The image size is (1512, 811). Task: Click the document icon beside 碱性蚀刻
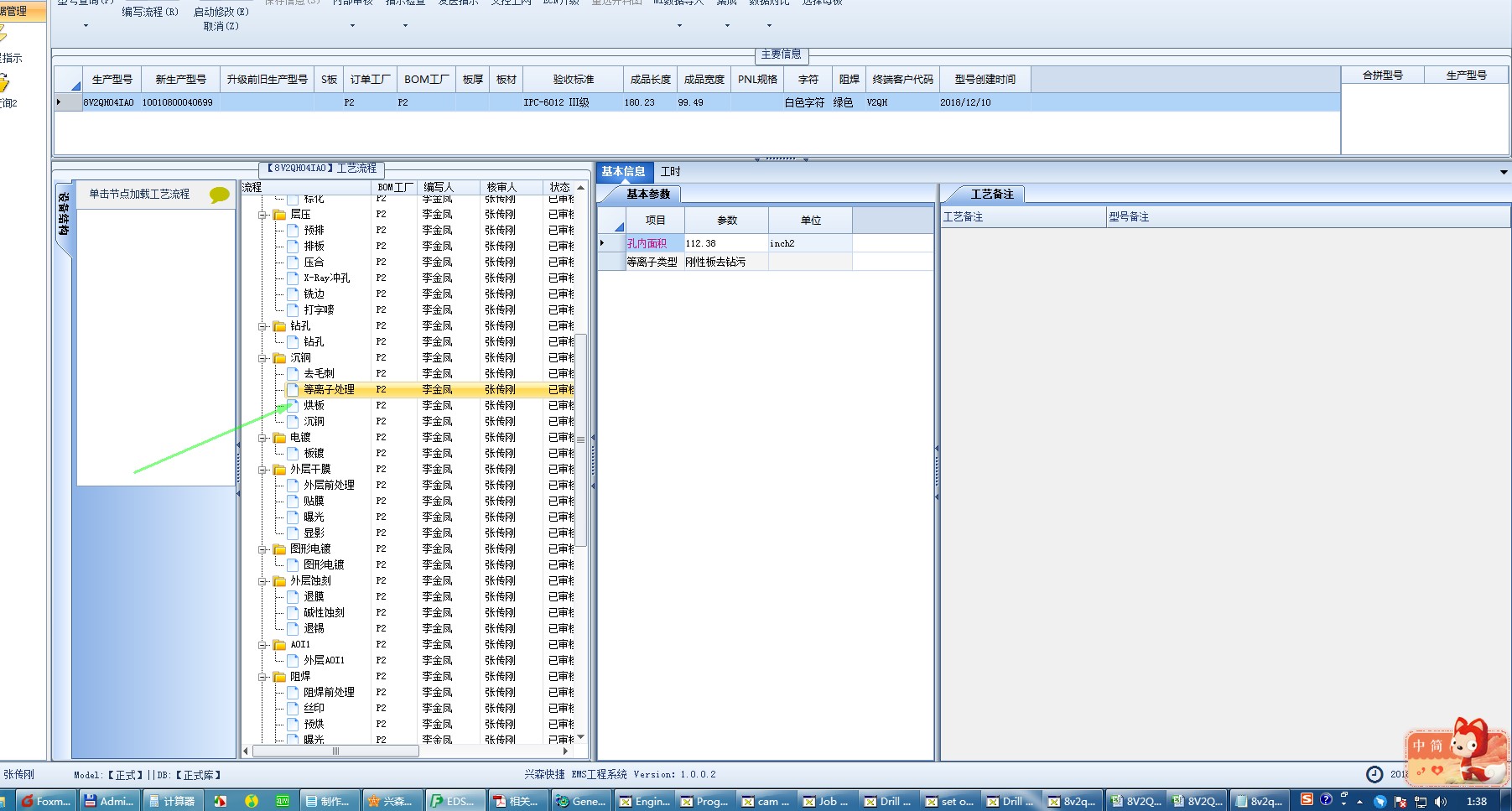click(x=293, y=613)
